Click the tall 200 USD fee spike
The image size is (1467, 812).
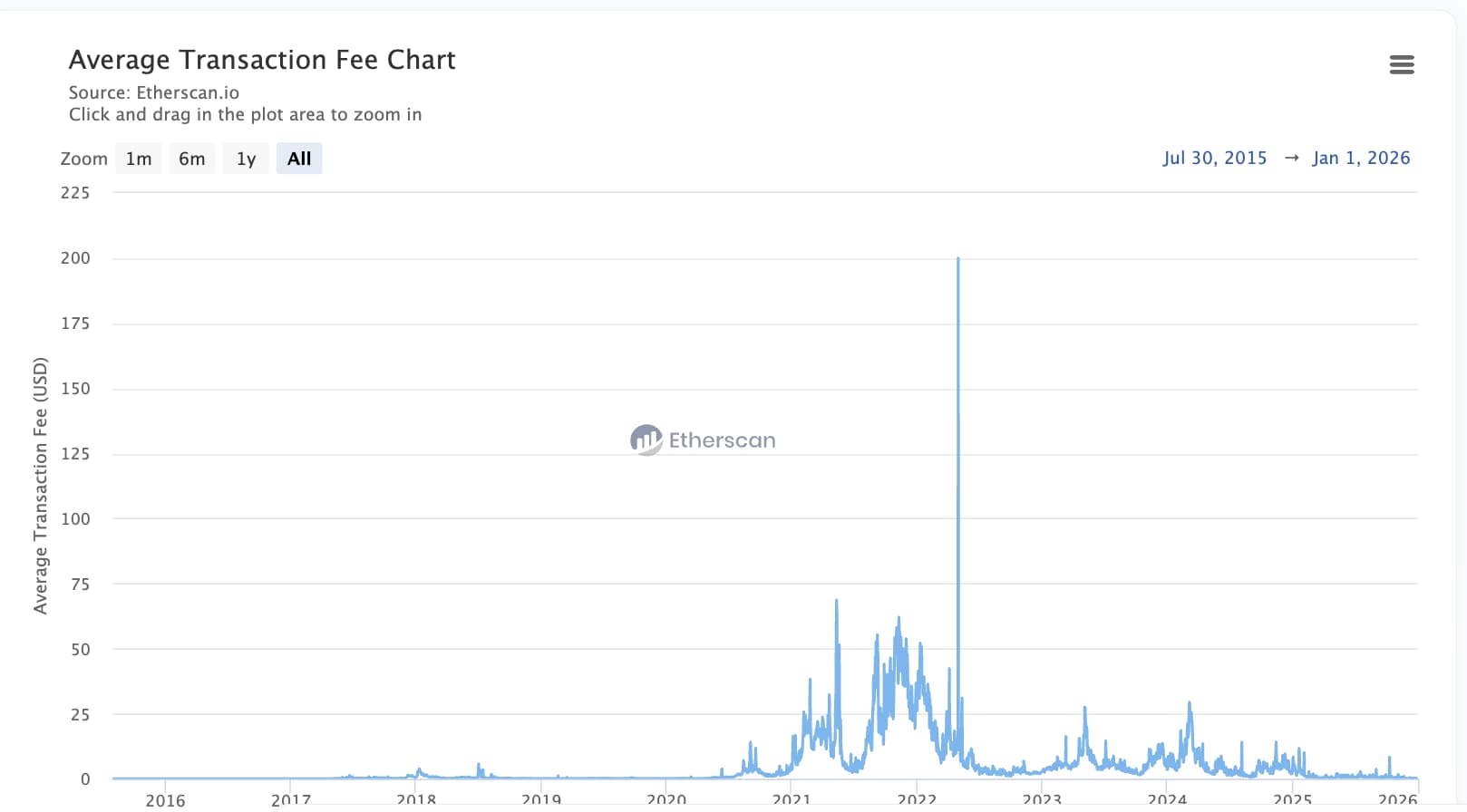click(x=958, y=362)
